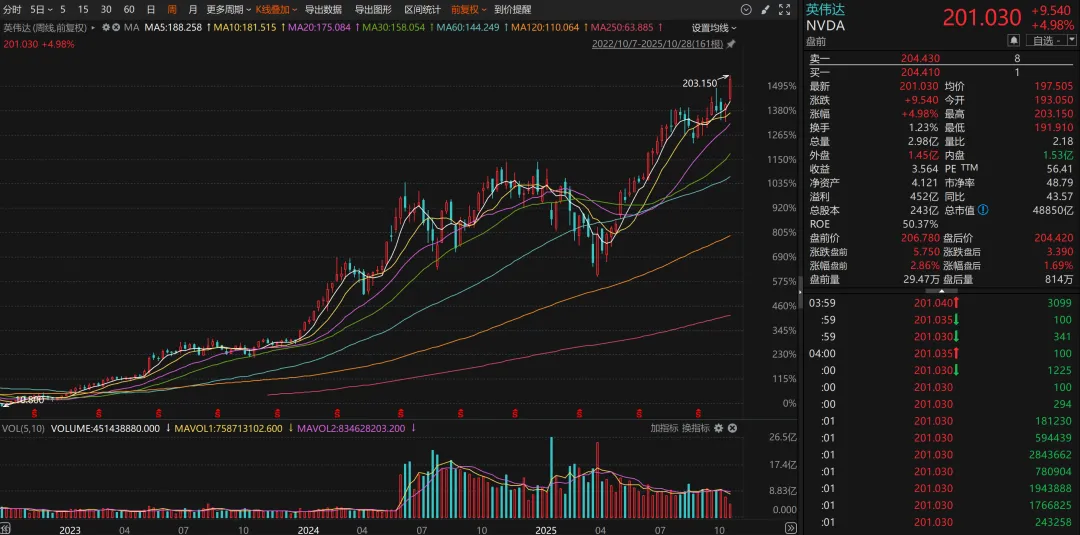Click the ROE value 50.37%
This screenshot has width=1080, height=535.
point(920,224)
